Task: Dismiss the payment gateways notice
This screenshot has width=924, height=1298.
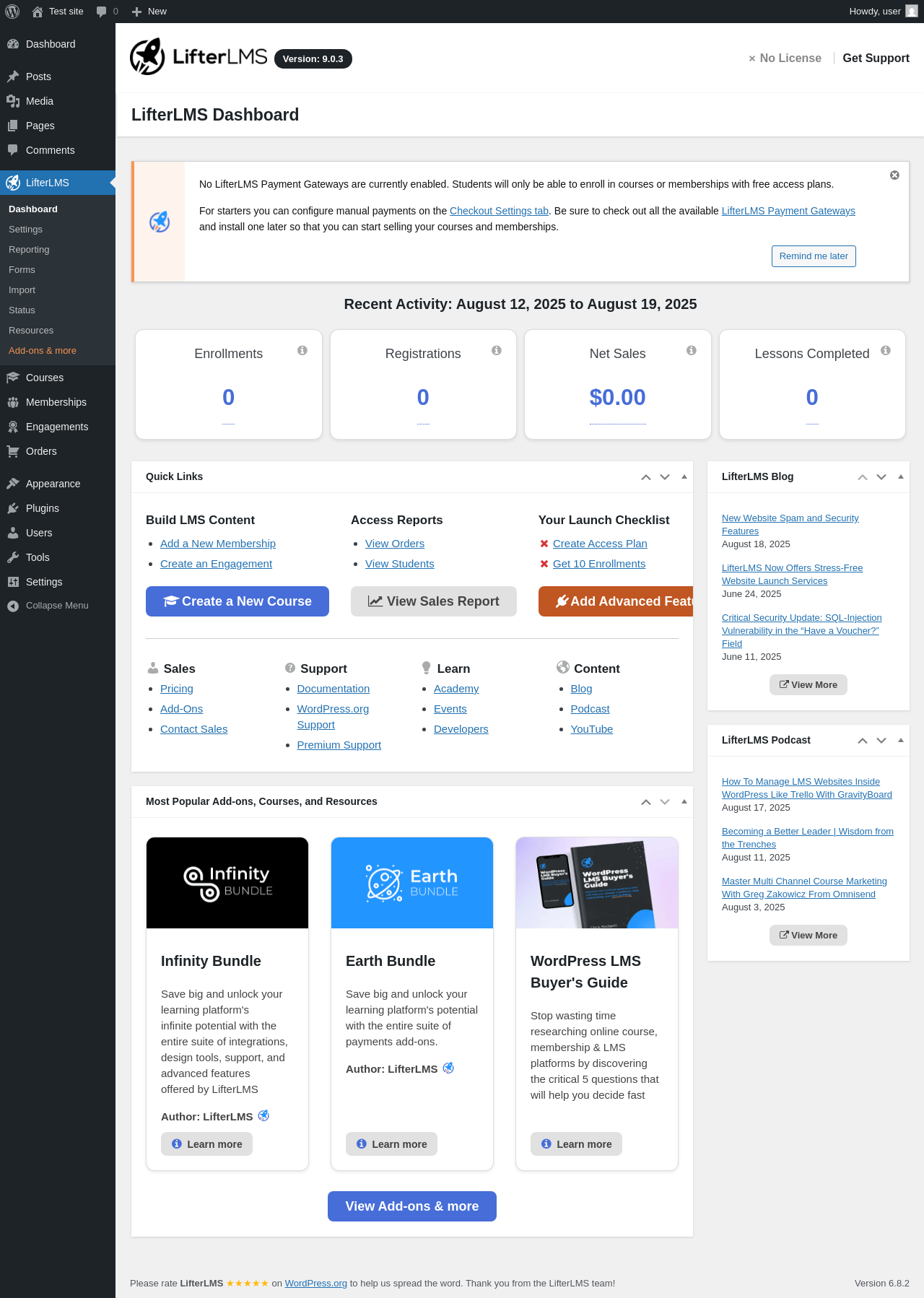Action: pos(894,175)
